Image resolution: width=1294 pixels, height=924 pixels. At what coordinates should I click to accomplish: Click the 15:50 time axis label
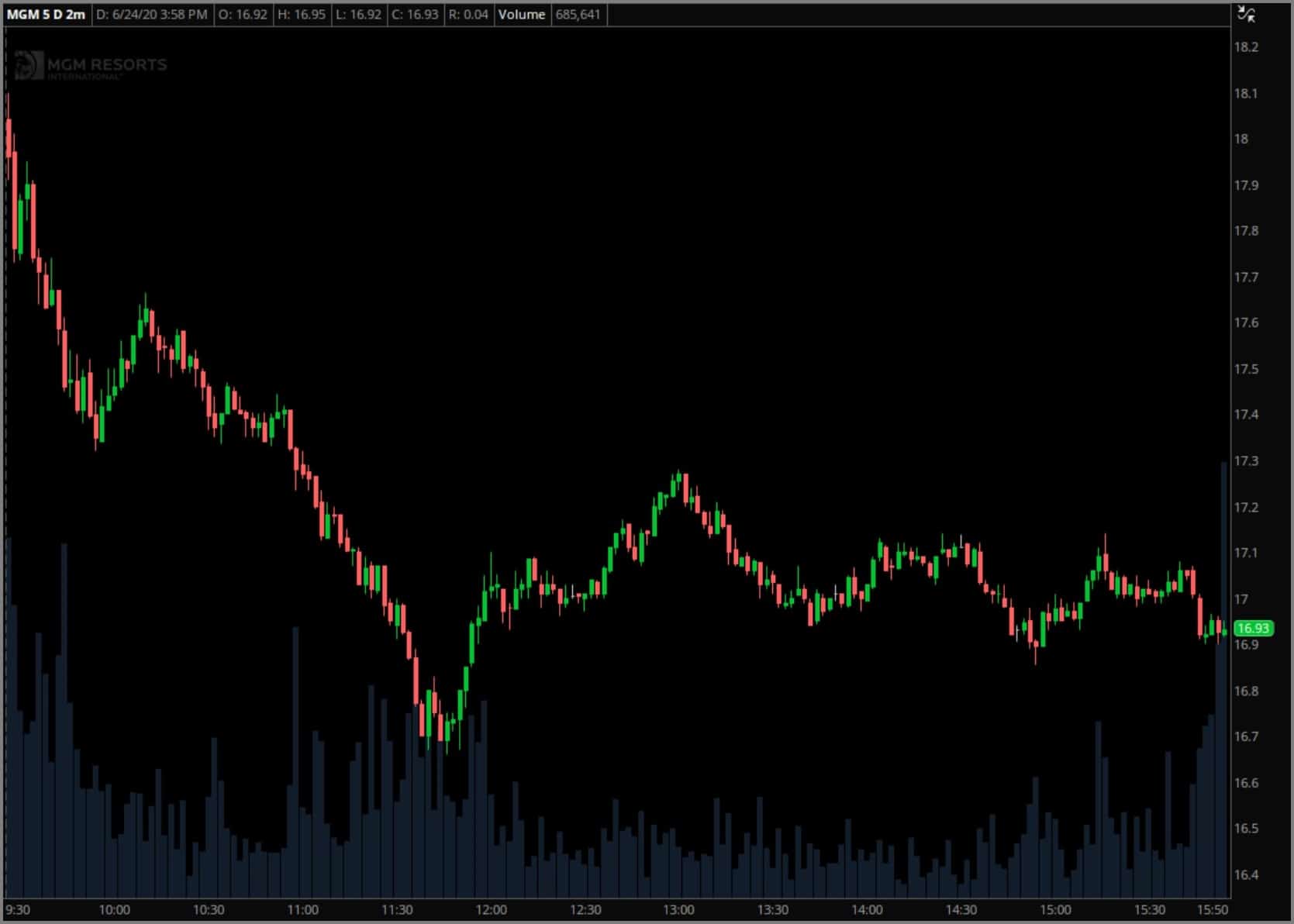[1213, 909]
